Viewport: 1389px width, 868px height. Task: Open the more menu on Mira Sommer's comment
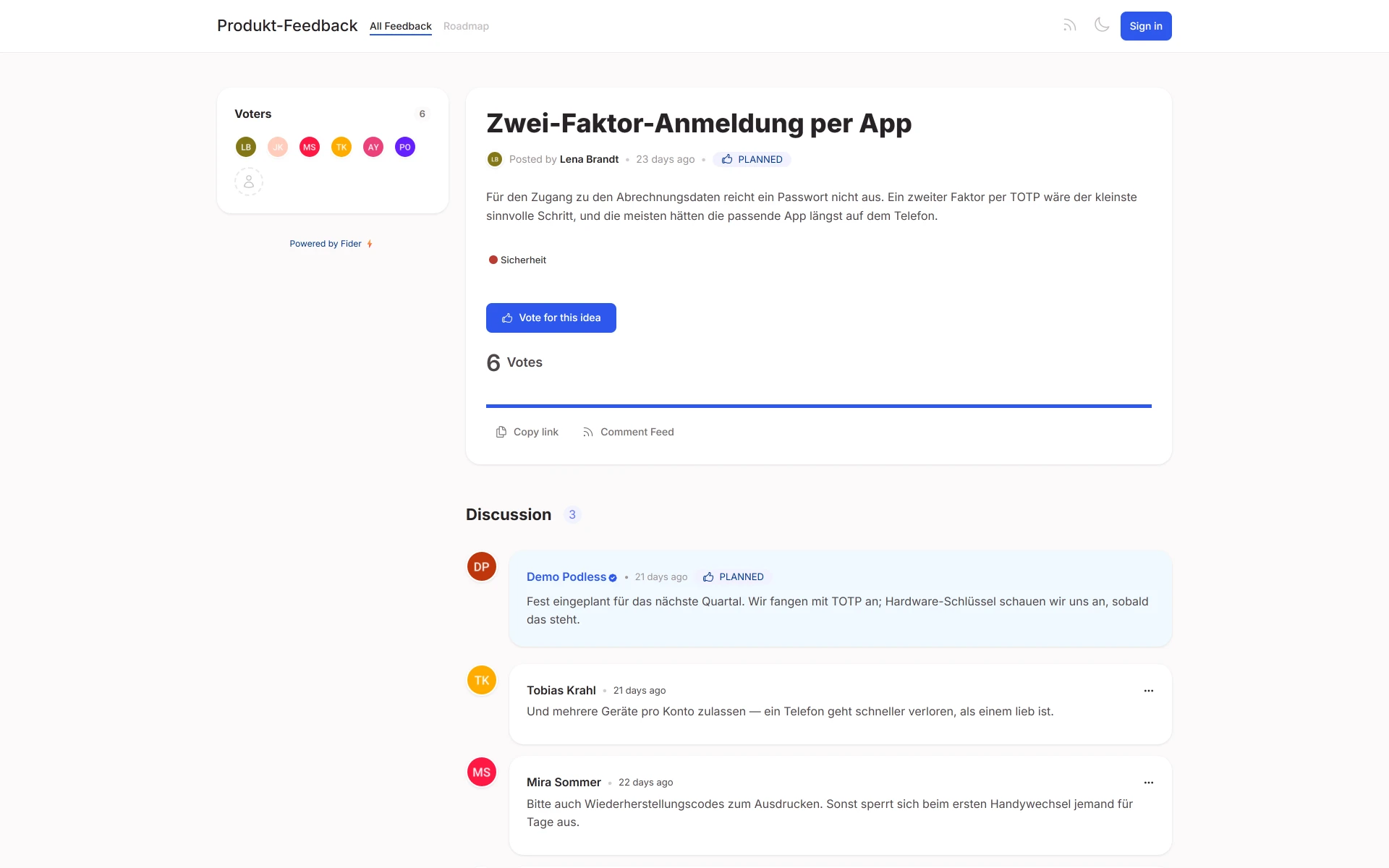click(1149, 783)
